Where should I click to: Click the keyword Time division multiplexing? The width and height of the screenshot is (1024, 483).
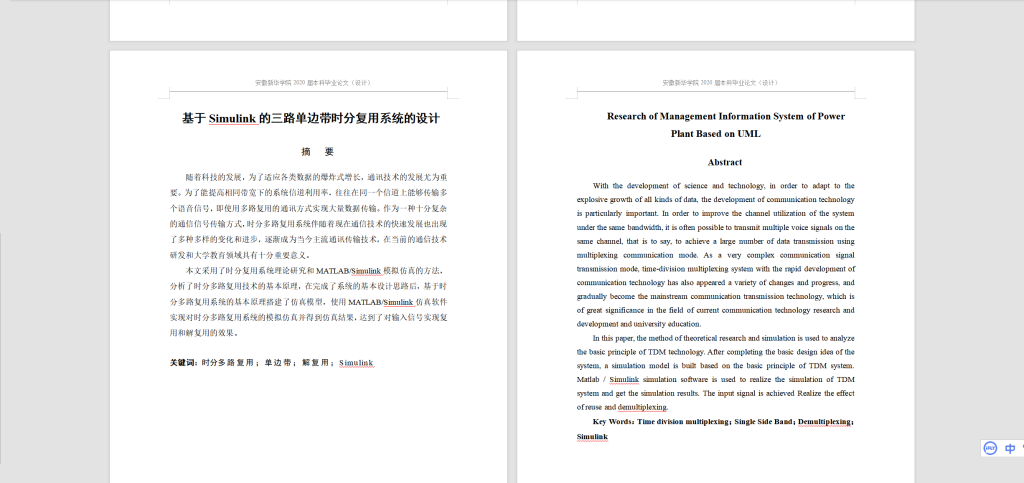point(682,422)
